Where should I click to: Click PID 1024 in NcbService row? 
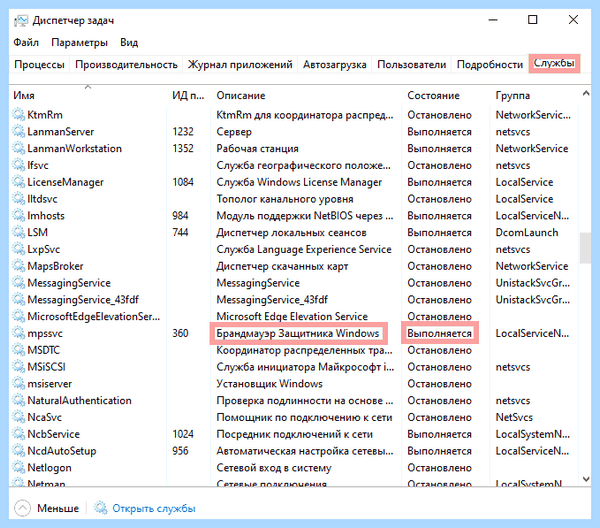pos(183,434)
